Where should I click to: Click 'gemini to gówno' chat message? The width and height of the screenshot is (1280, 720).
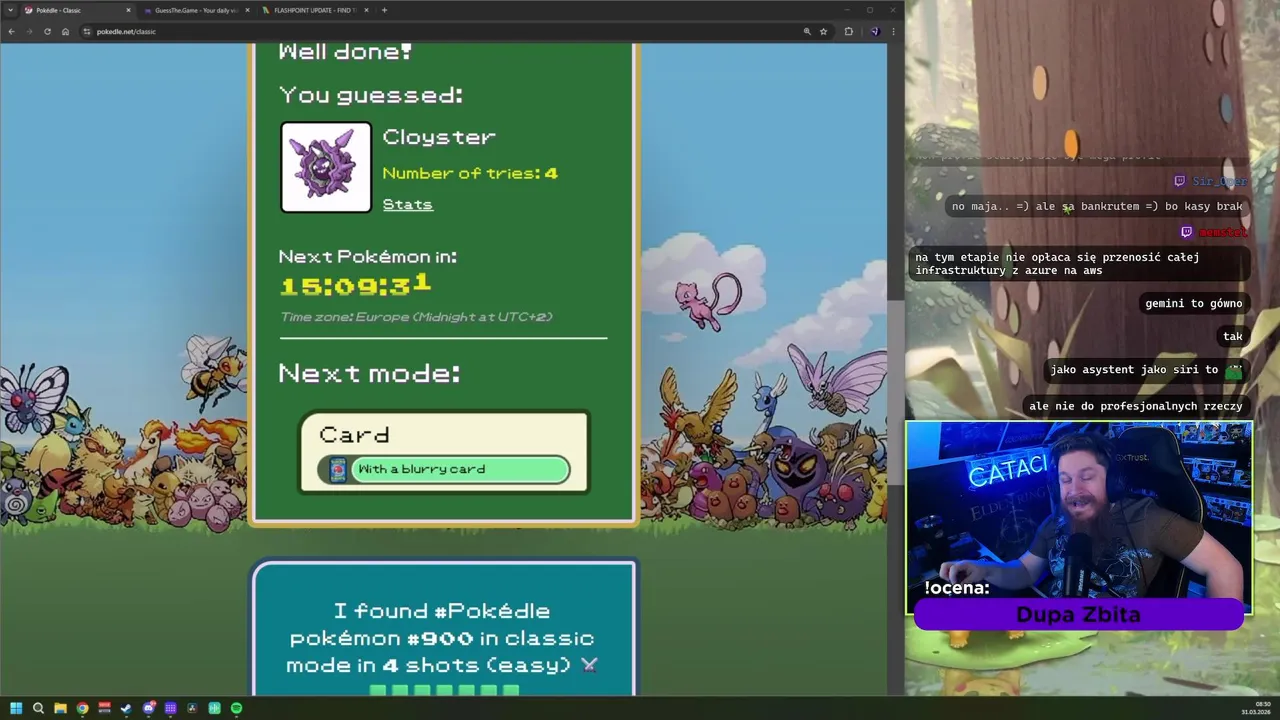(1194, 304)
